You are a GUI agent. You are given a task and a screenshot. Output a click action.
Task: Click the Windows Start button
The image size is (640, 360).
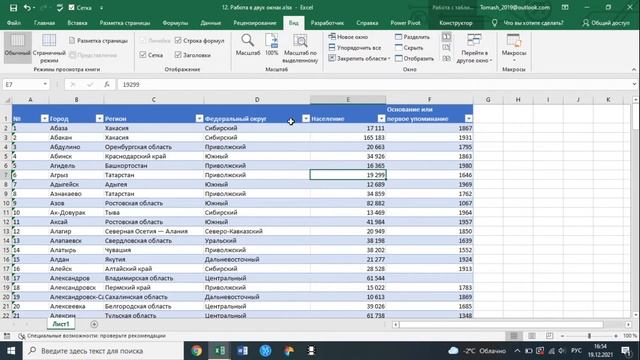coord(11,351)
